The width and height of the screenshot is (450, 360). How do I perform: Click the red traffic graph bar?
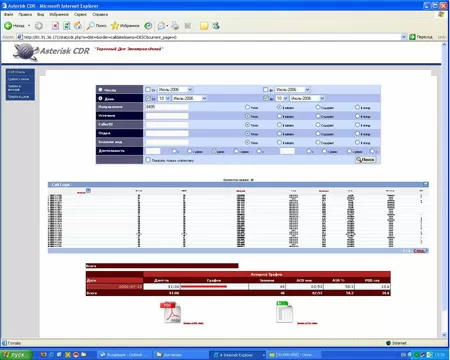pos(204,286)
